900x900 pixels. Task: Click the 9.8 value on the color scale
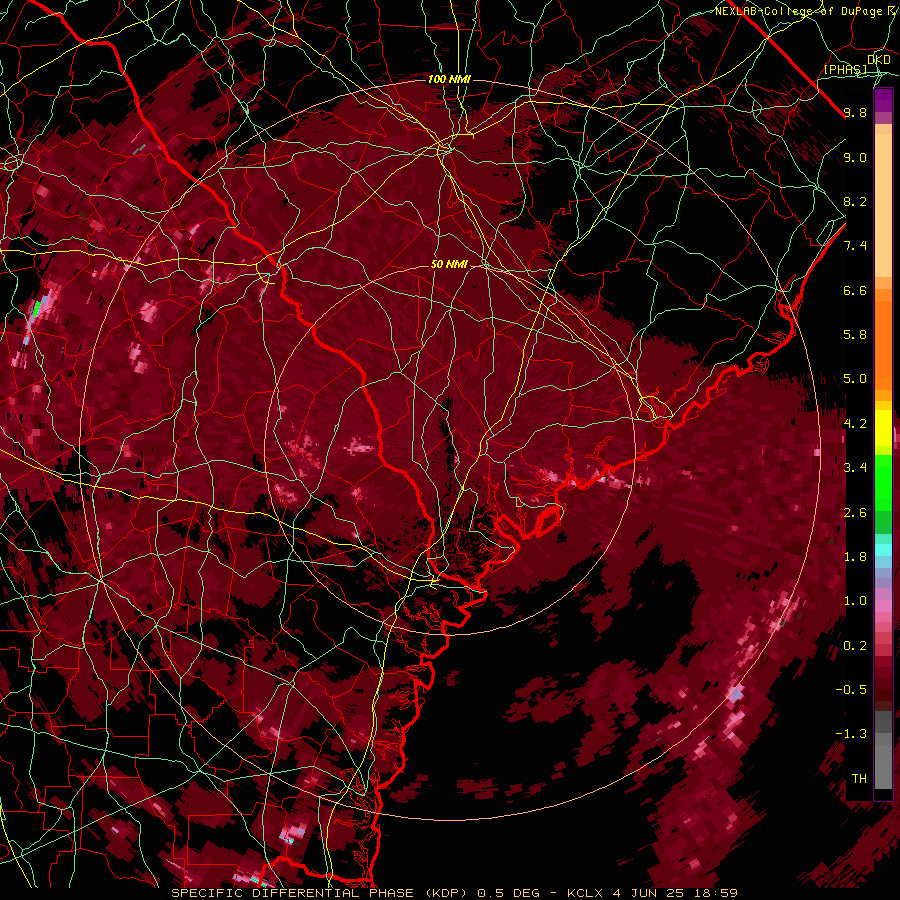(x=855, y=112)
